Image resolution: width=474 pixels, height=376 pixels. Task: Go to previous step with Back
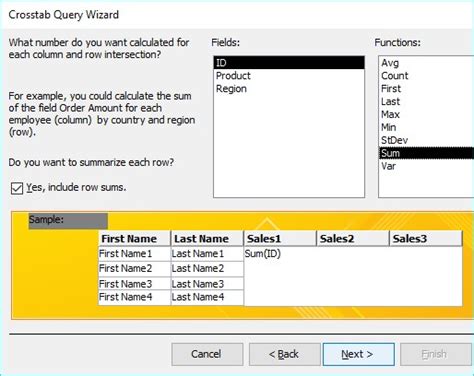pyautogui.click(x=284, y=354)
